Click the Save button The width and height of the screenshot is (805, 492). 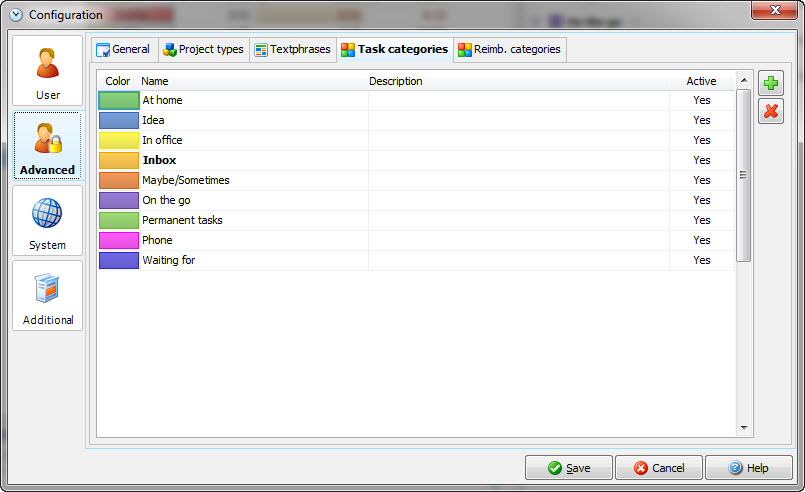click(569, 468)
